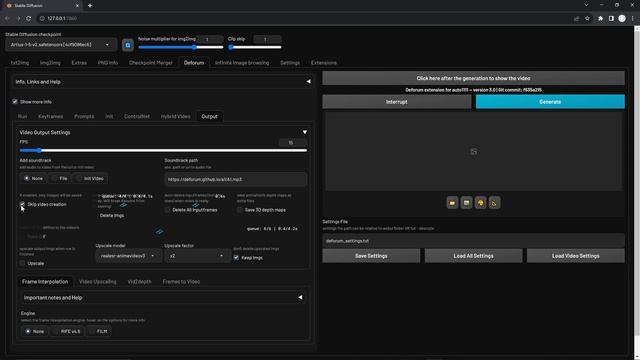Viewport: 640px width, 360px height.
Task: Click the share page icon in address bar
Action: pyautogui.click(x=576, y=18)
